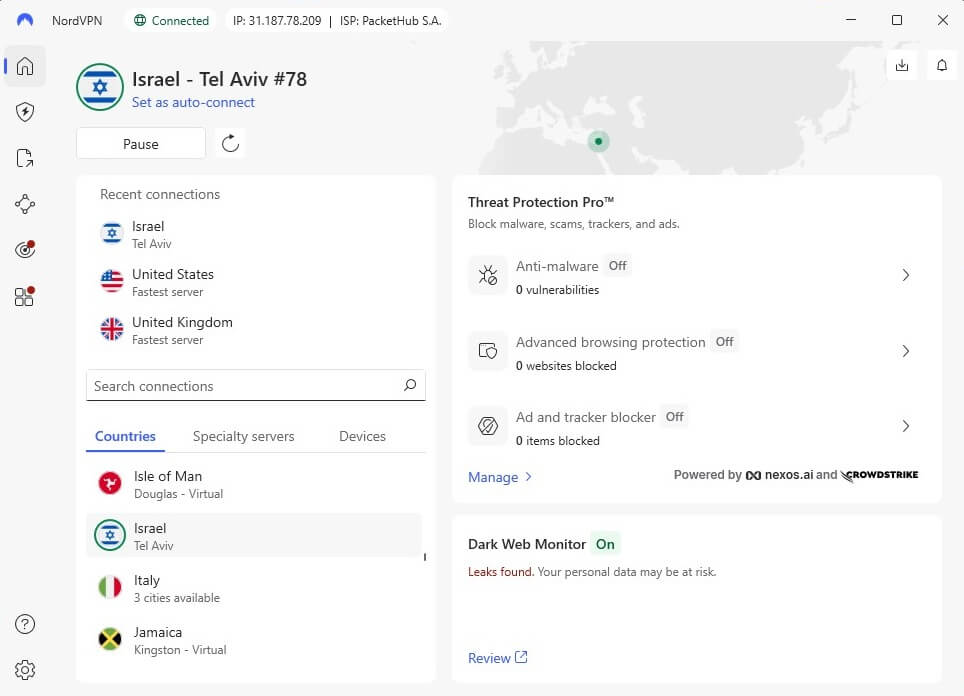The height and width of the screenshot is (696, 964).
Task: Click the downloads icon near the top right
Action: point(902,64)
